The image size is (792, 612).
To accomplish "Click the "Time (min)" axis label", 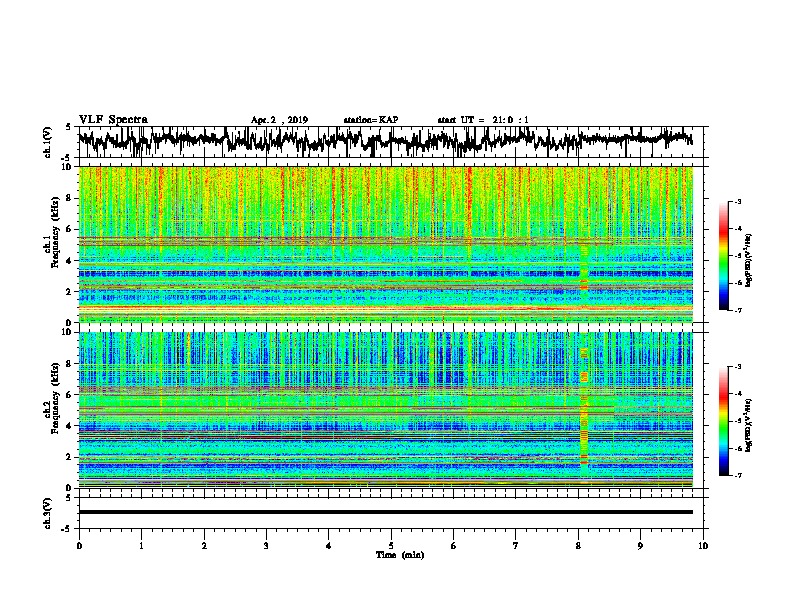I will point(400,555).
